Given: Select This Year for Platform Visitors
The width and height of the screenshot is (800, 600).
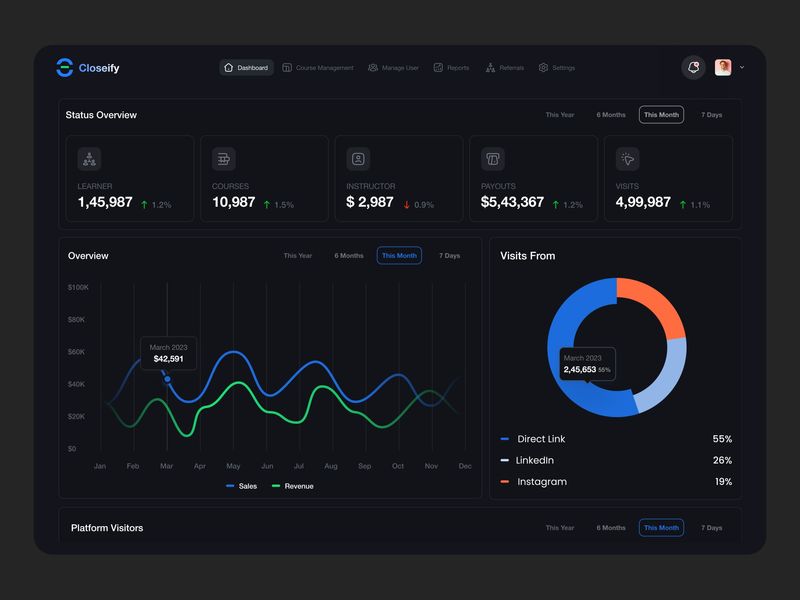Looking at the screenshot, I should (x=560, y=527).
